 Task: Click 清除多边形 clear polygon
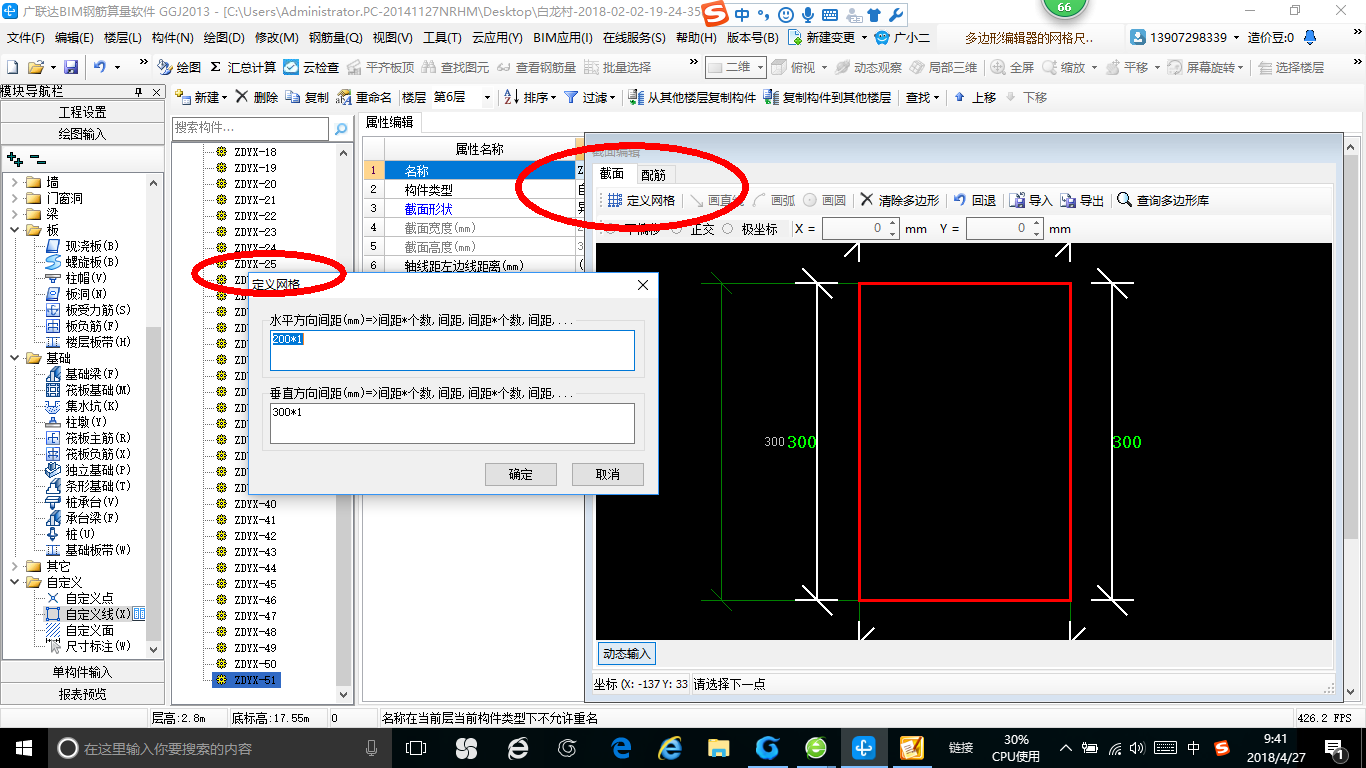coord(899,200)
